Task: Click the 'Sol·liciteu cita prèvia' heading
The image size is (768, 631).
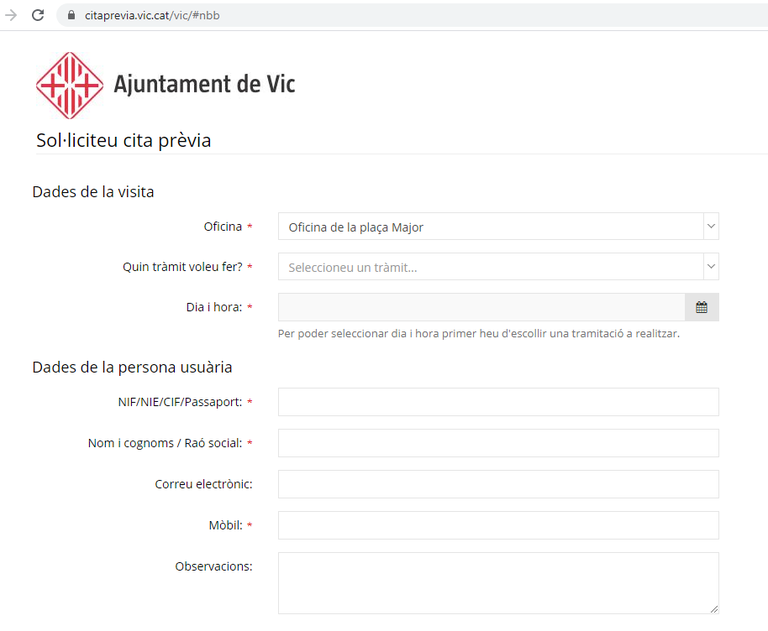Action: click(x=123, y=140)
